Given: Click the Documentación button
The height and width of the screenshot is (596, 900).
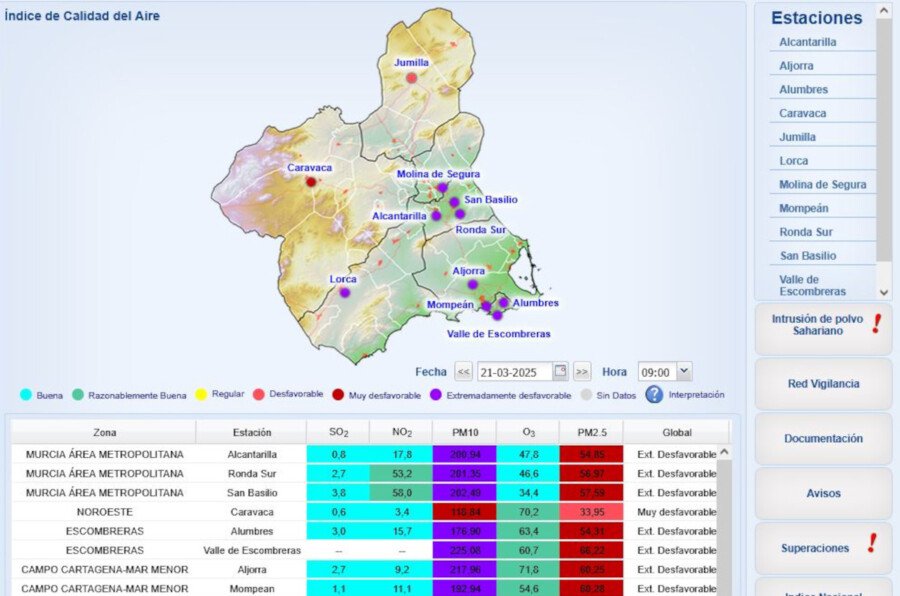Looking at the screenshot, I should tap(821, 438).
